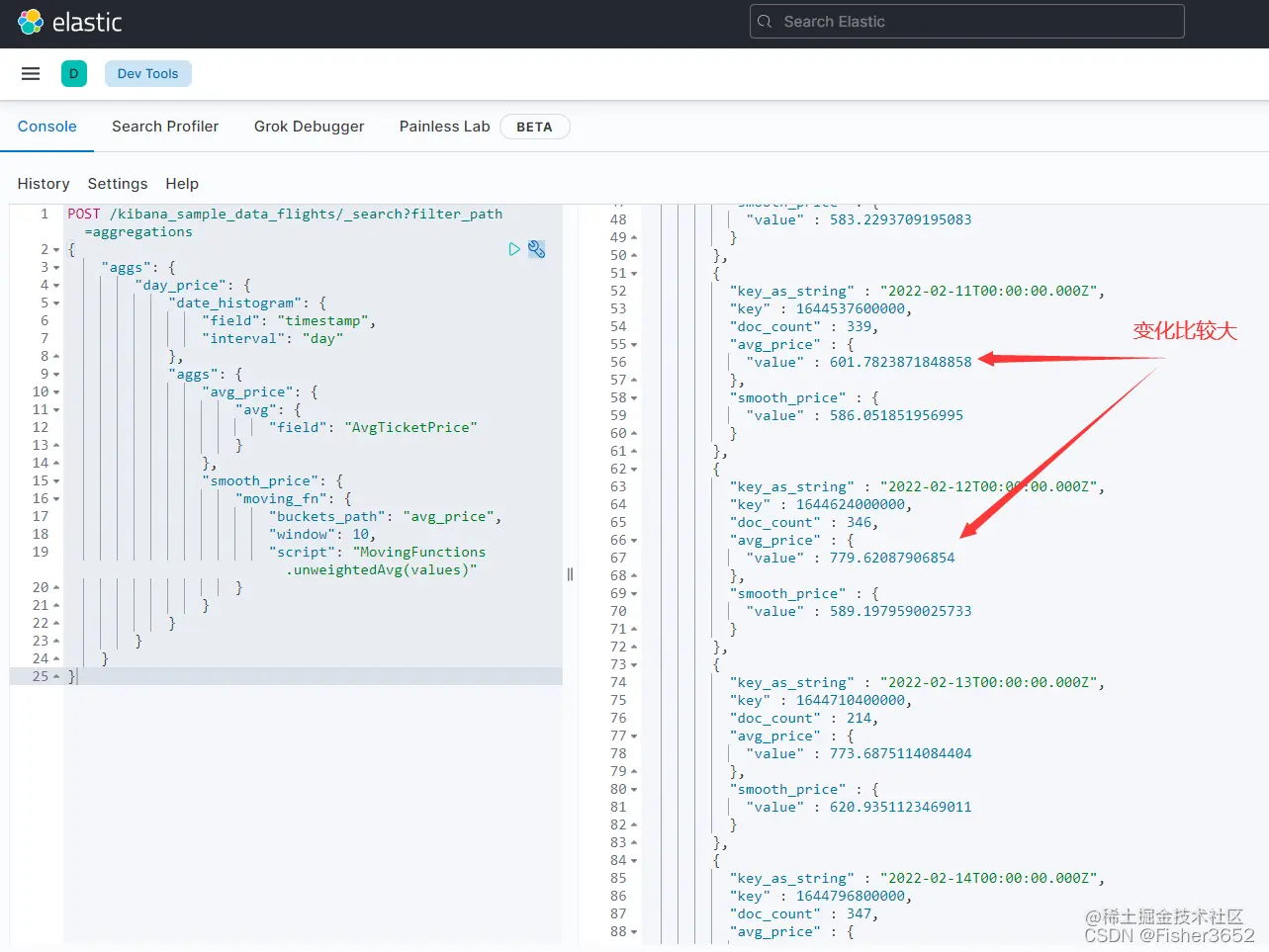This screenshot has width=1269, height=952.
Task: Switch to the Search Profiler tab
Action: [165, 127]
